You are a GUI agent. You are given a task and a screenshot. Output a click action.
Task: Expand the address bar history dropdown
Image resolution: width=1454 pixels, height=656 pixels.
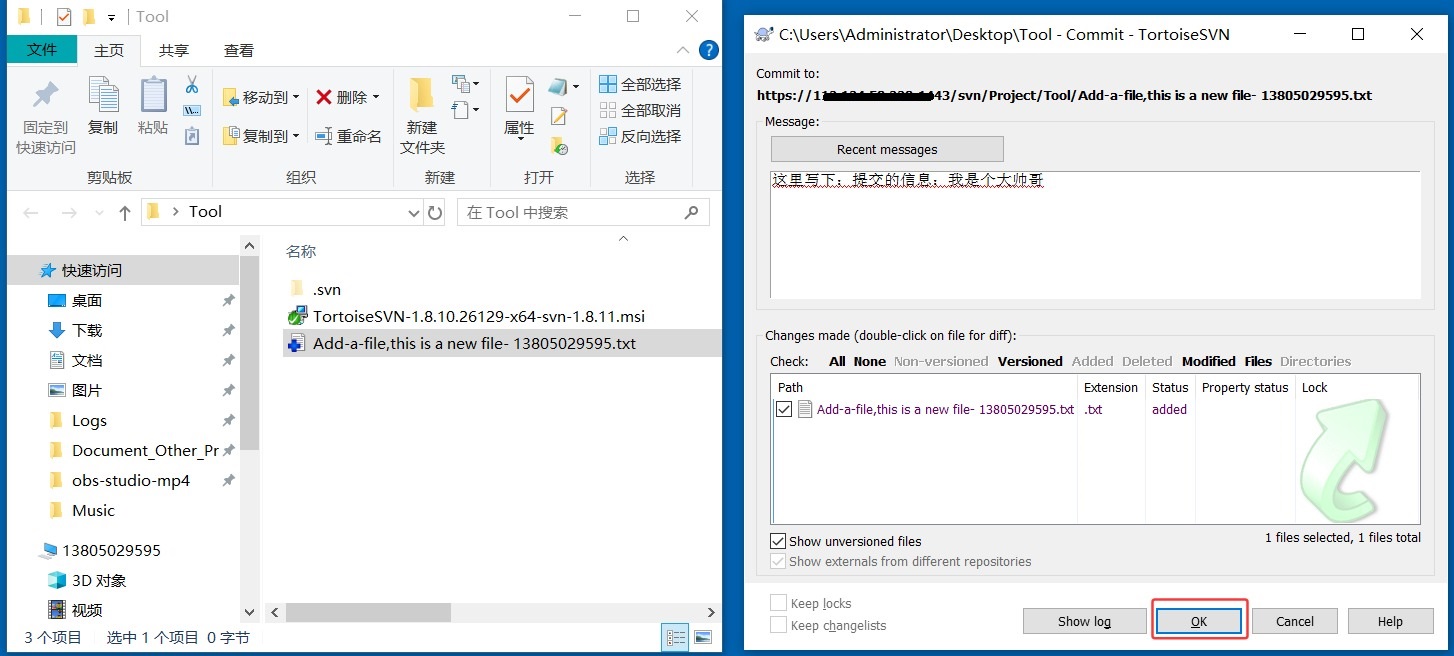point(415,212)
